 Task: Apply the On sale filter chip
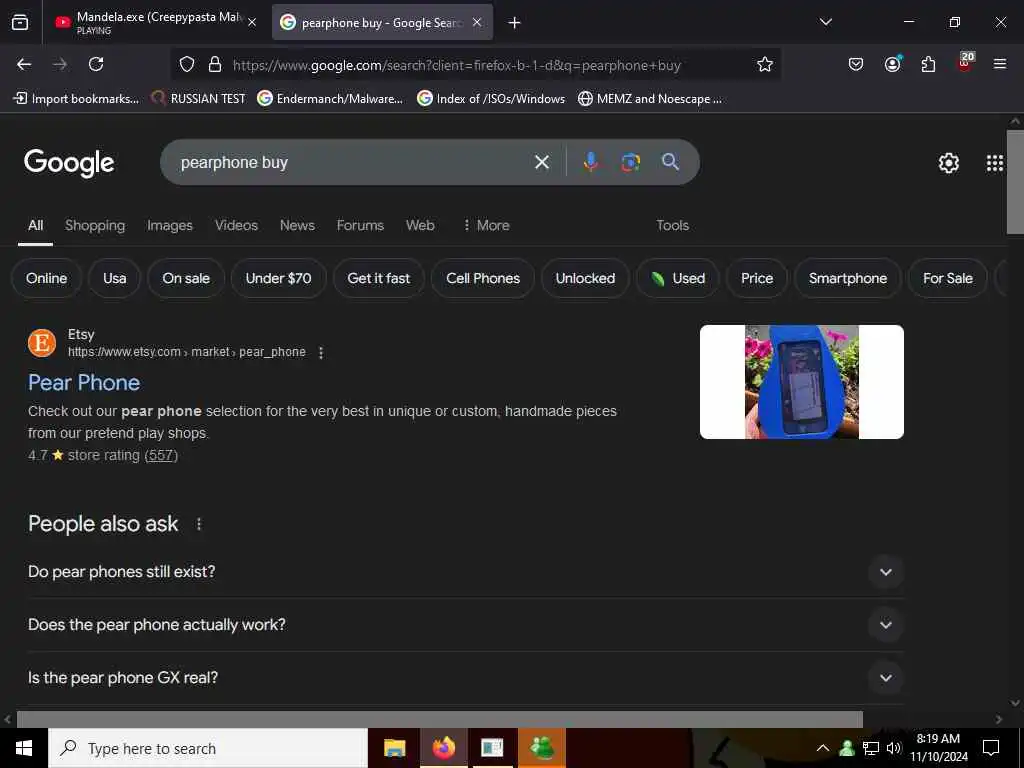(186, 278)
